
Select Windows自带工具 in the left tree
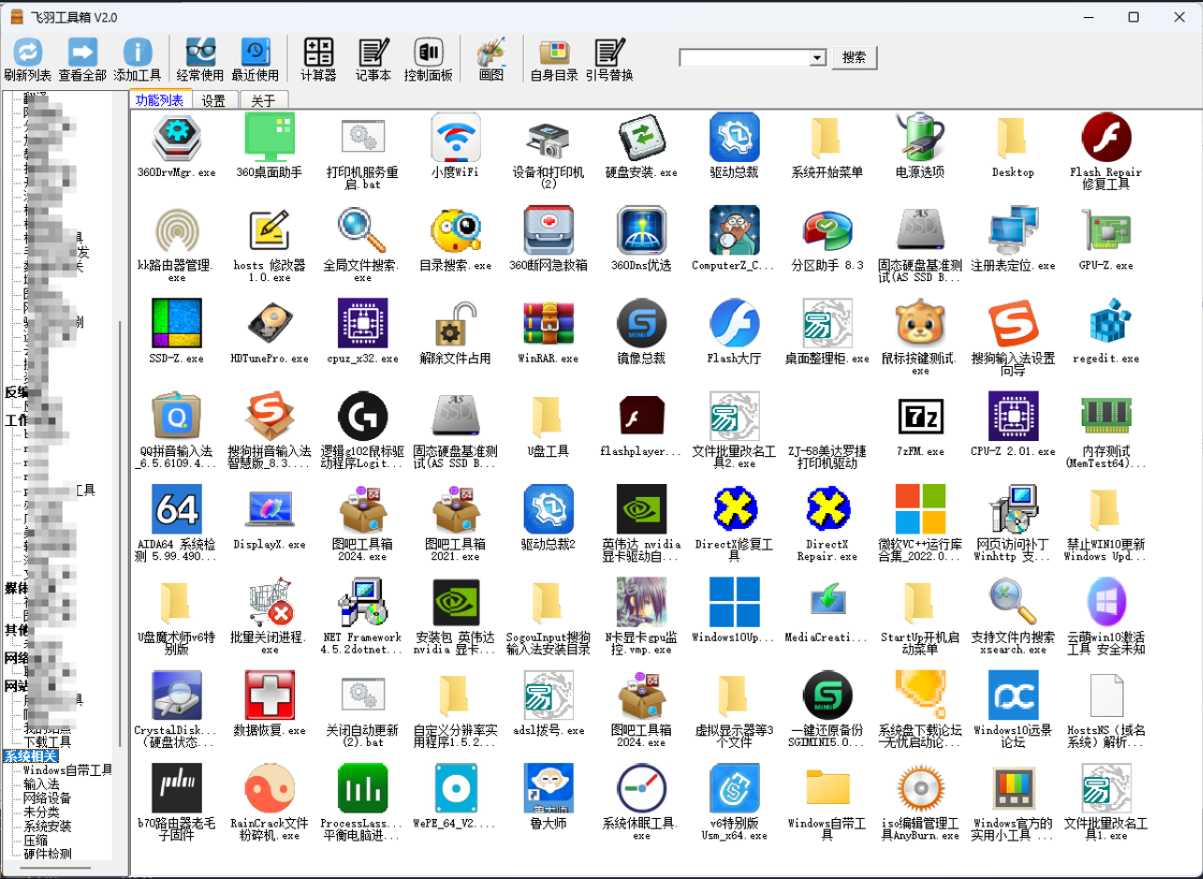tap(67, 770)
